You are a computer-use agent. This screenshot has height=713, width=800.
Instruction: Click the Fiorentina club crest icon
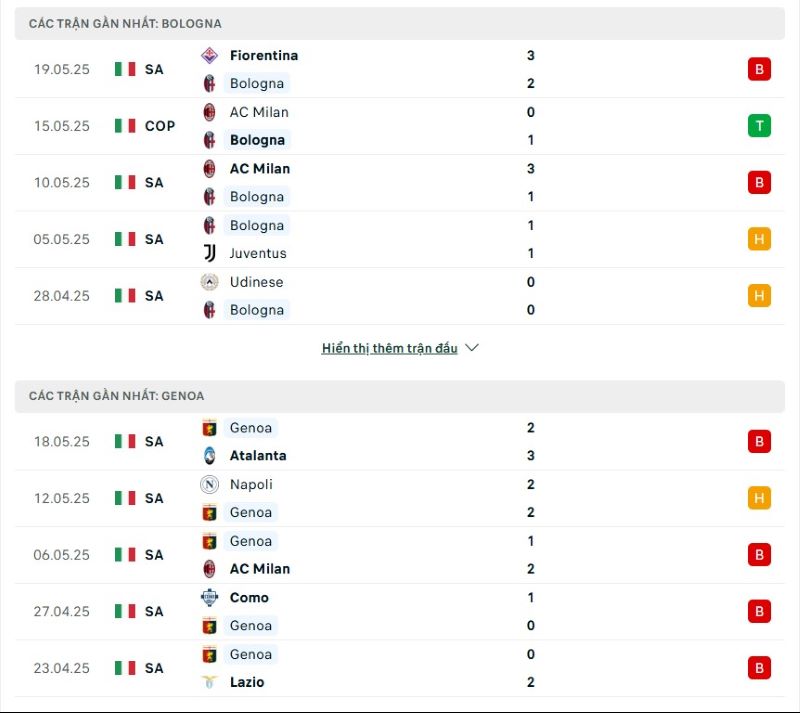click(x=209, y=56)
